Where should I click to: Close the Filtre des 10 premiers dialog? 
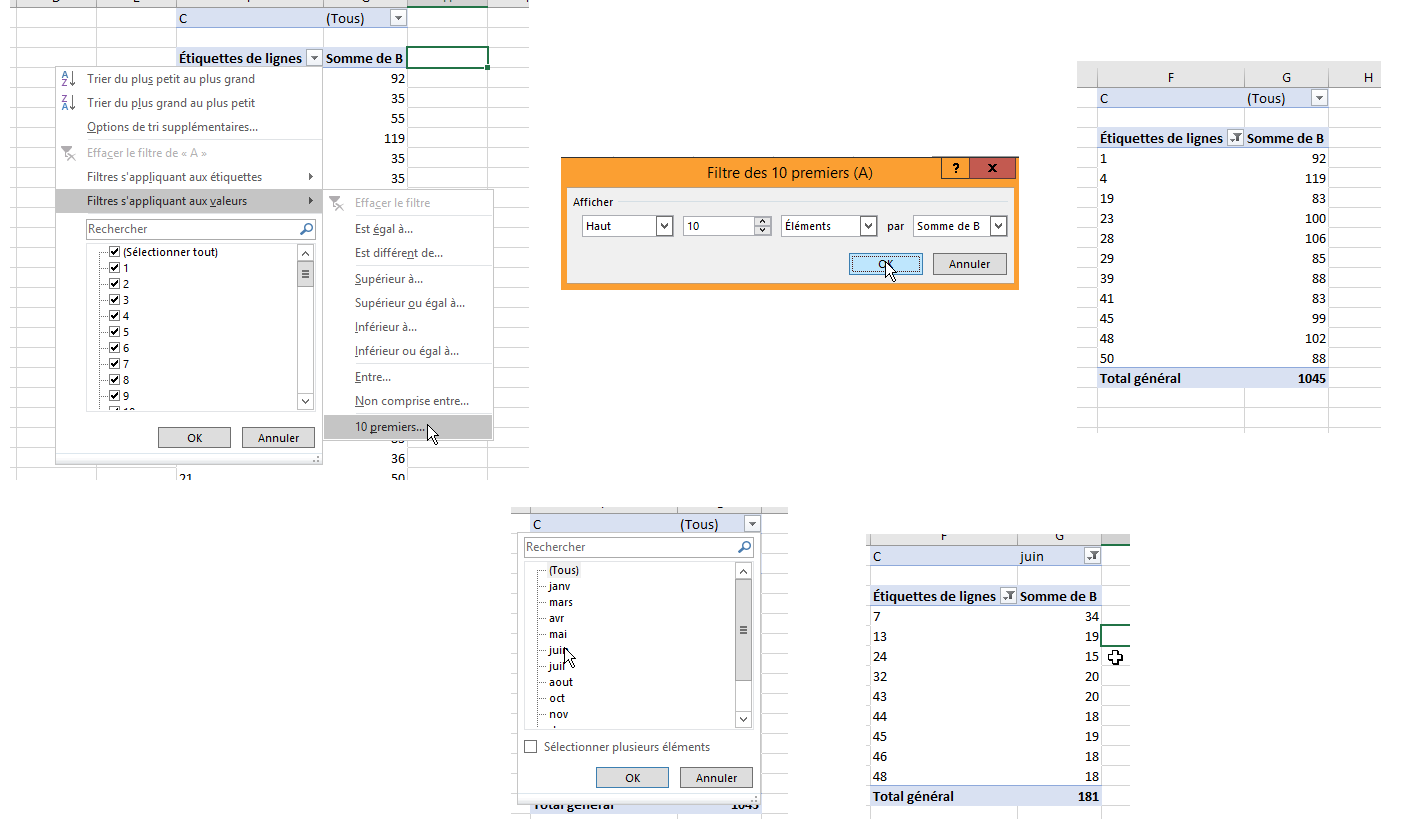(x=992, y=169)
